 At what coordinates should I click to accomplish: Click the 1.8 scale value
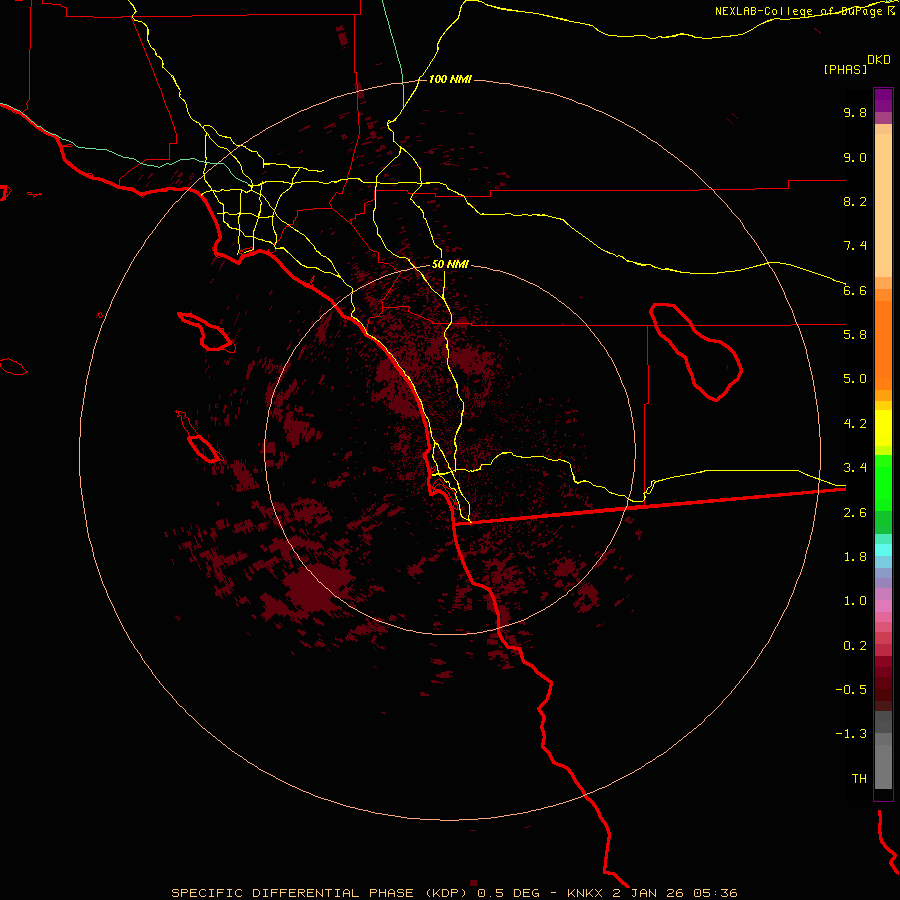pyautogui.click(x=855, y=557)
